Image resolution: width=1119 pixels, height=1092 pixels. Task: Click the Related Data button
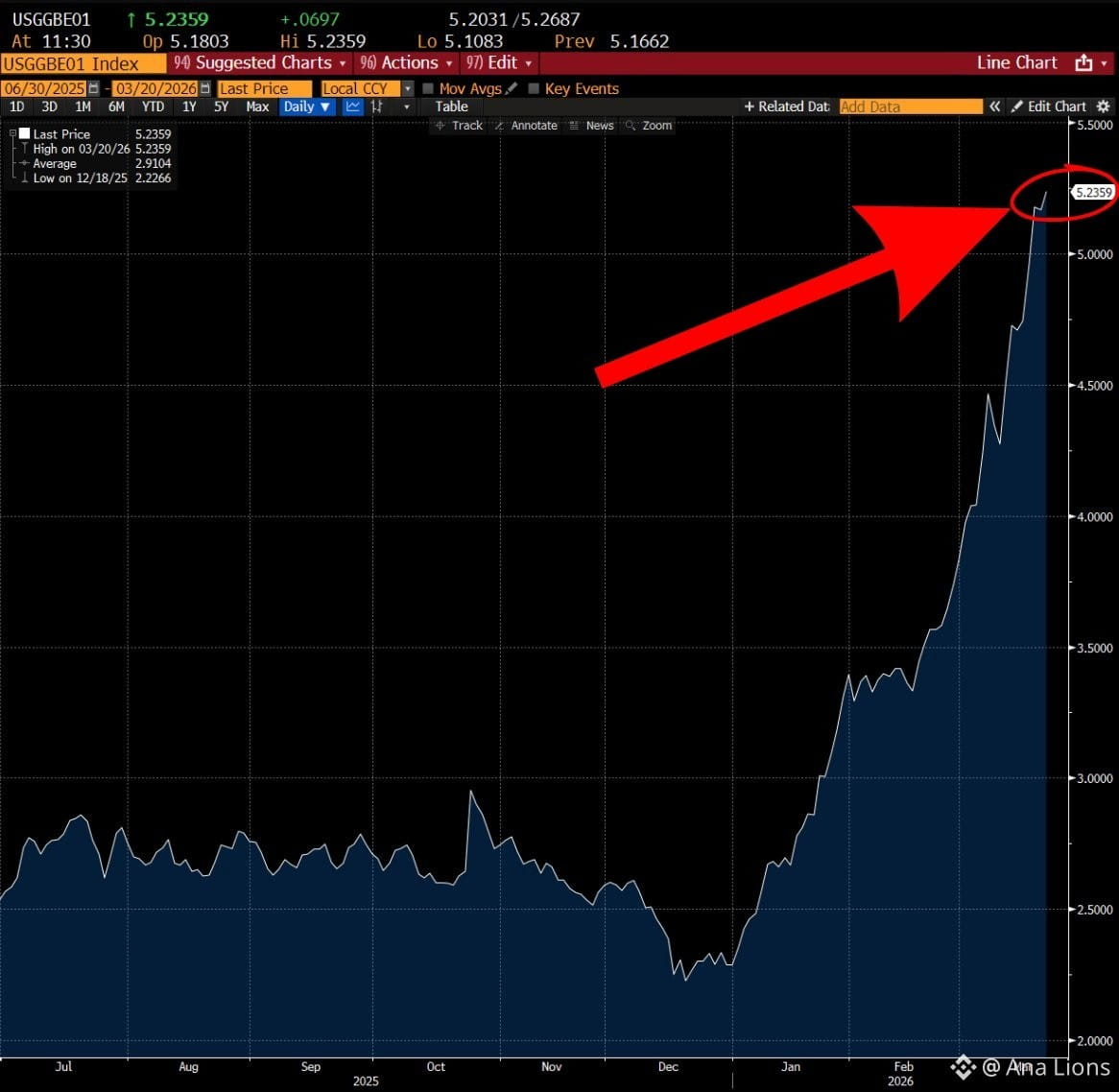coord(786,107)
